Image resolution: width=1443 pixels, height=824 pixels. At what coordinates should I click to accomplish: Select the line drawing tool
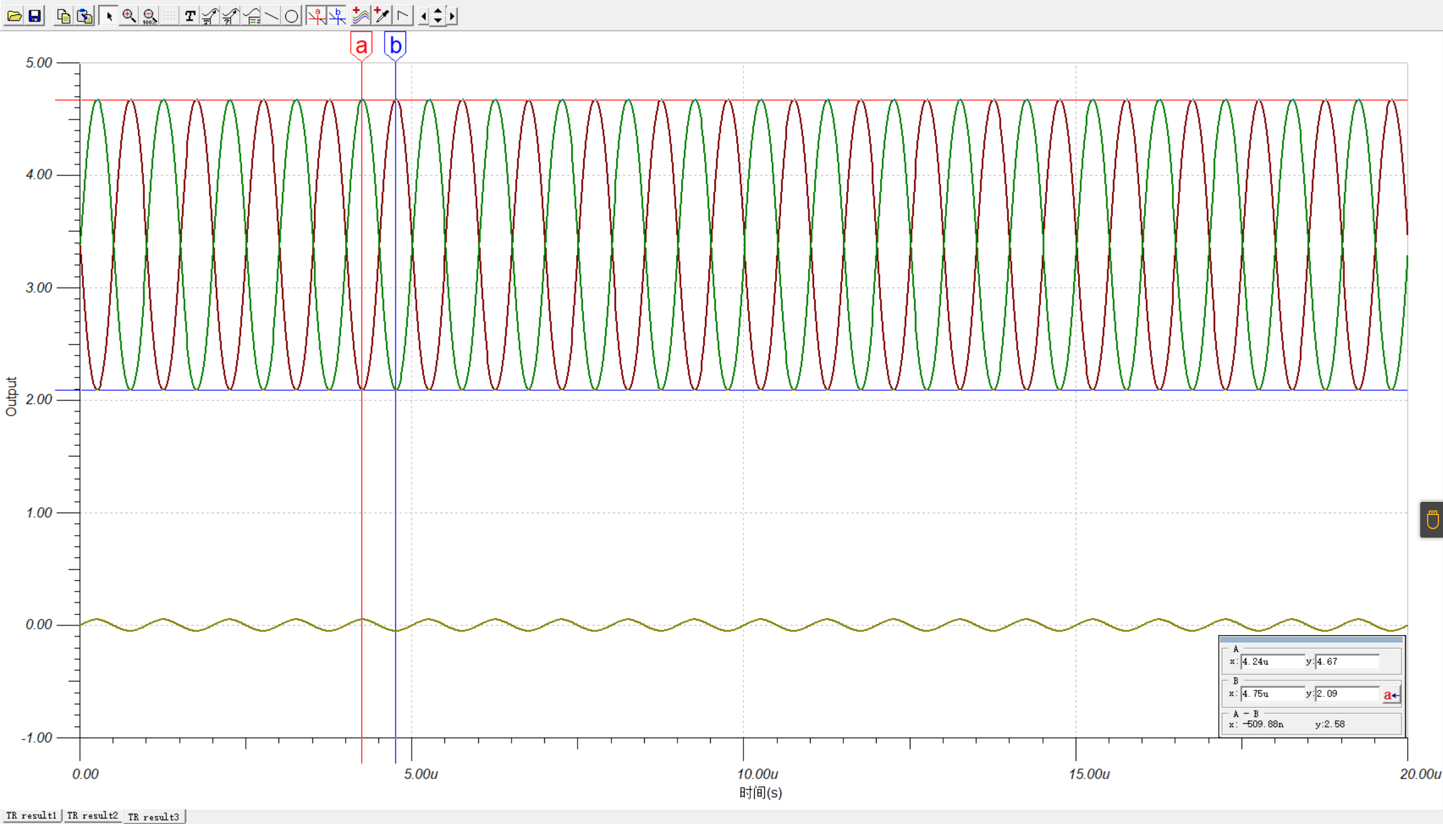point(272,16)
